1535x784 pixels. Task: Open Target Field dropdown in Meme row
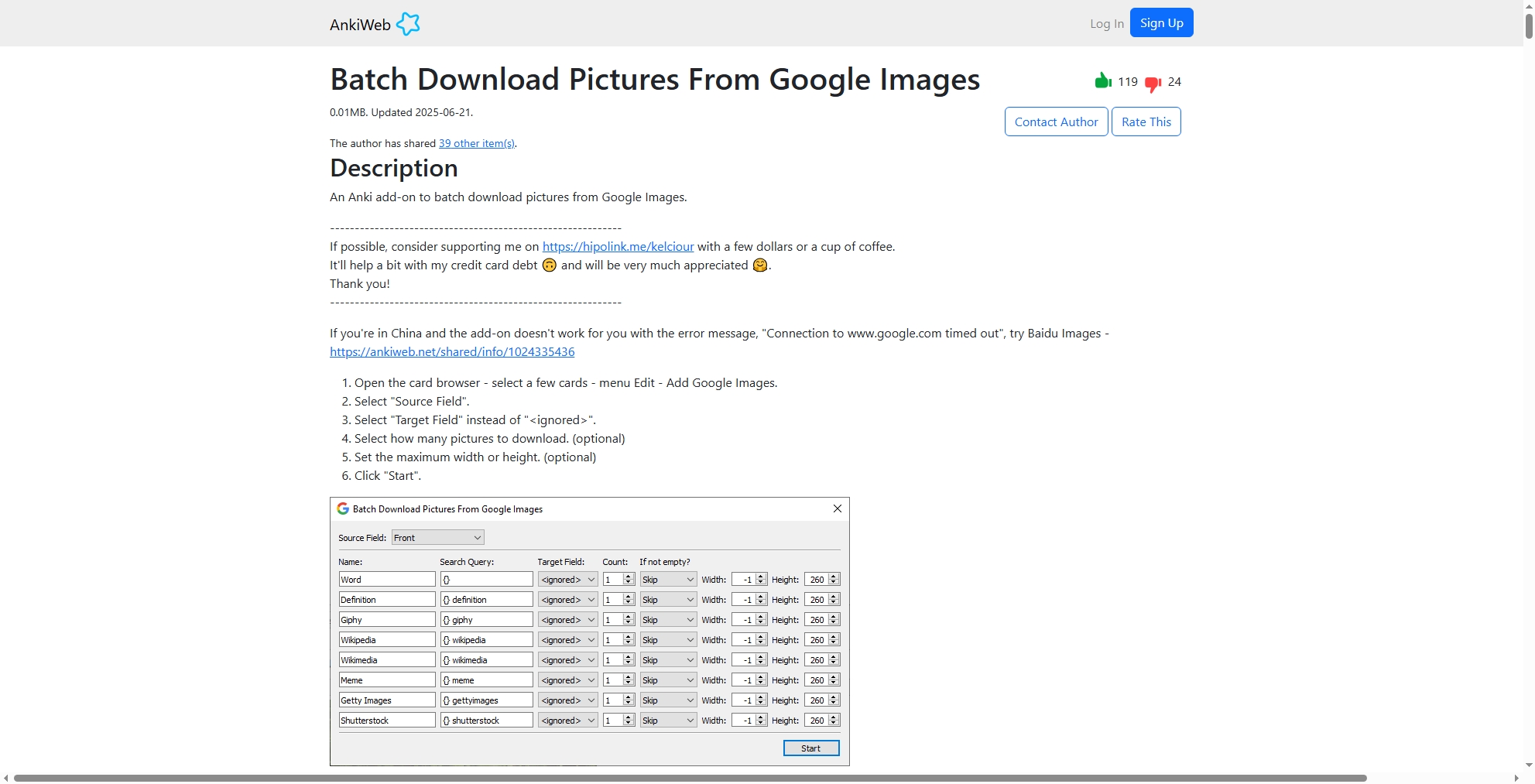pyautogui.click(x=567, y=680)
